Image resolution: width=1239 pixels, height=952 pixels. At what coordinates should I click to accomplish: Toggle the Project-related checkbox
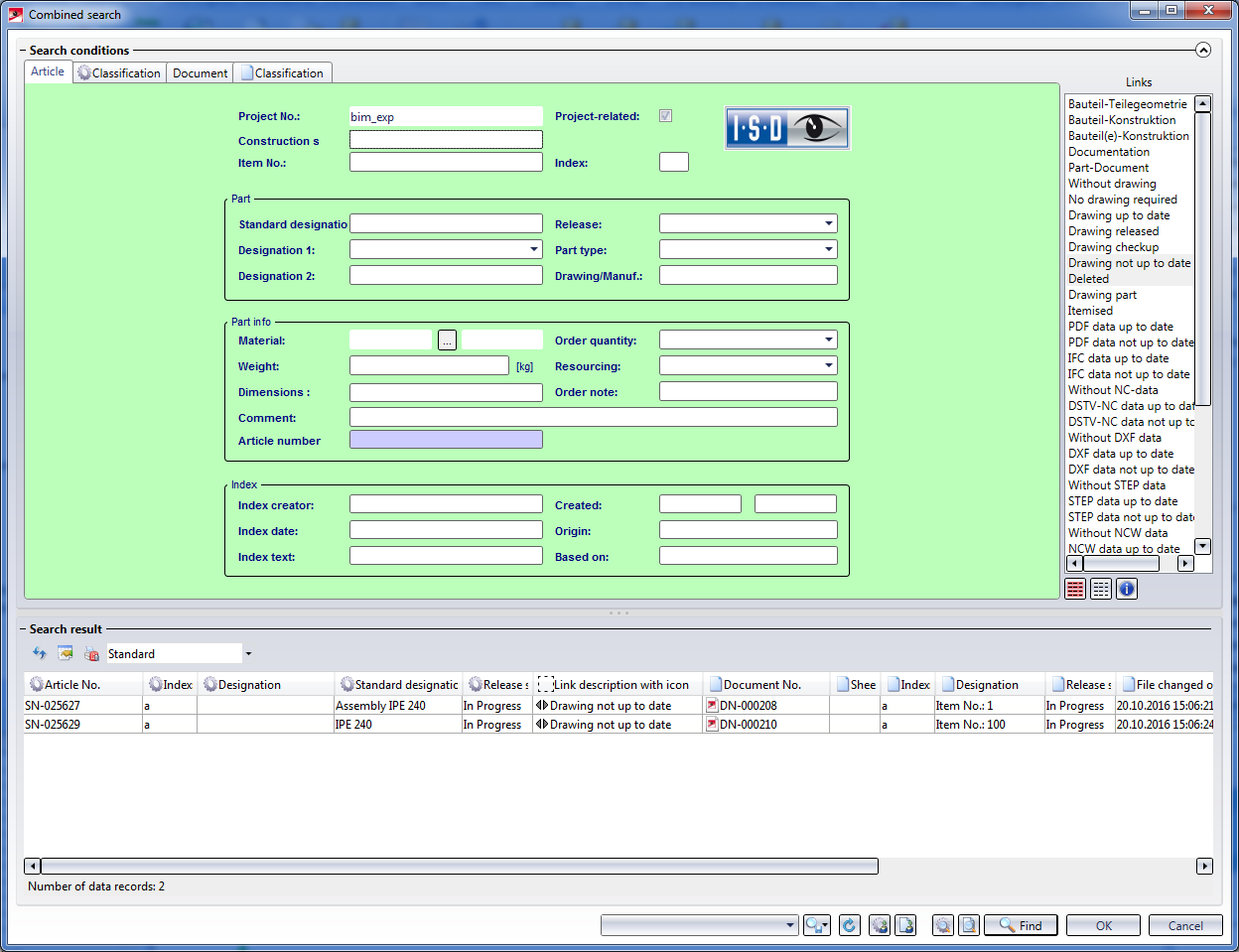665,116
